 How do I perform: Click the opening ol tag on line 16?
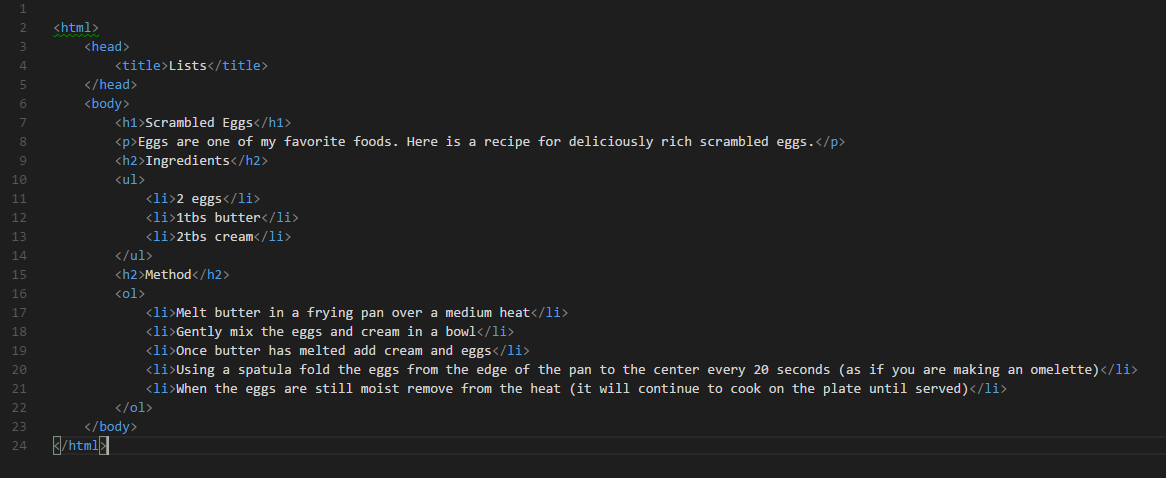point(129,294)
